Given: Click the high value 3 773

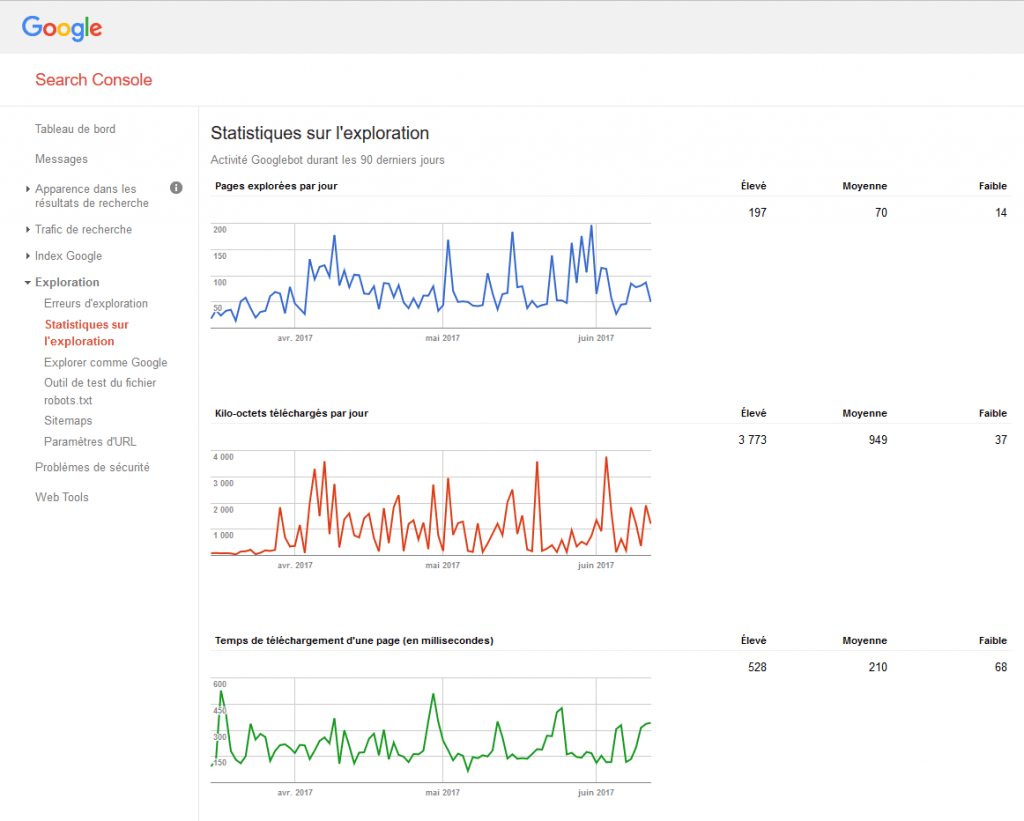Looking at the screenshot, I should (752, 440).
